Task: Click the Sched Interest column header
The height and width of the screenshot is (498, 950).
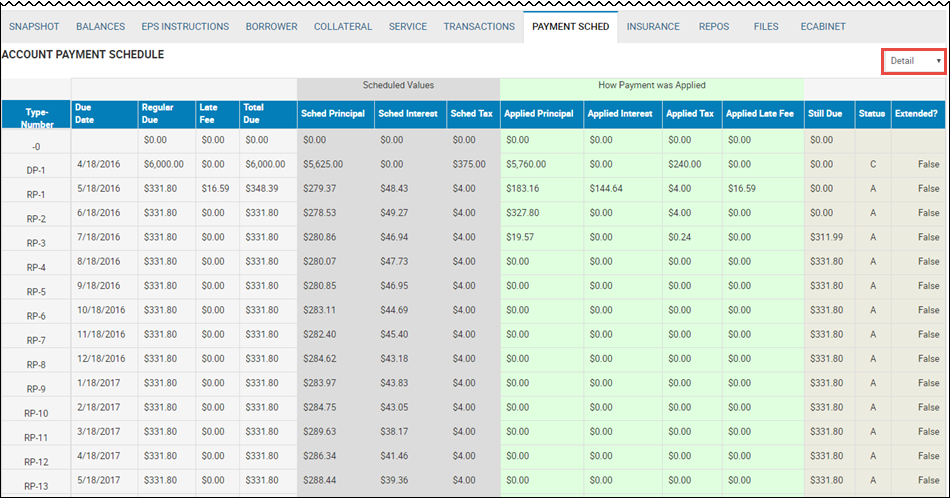Action: (408, 113)
